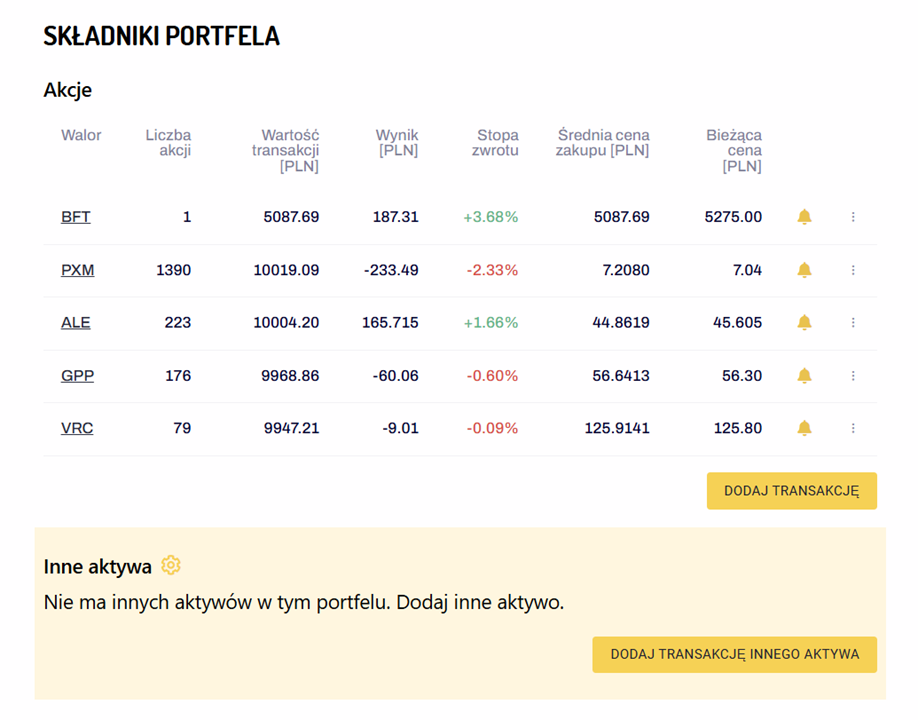Open the VRC row three-dot menu
This screenshot has height=720, width=918.
[853, 428]
